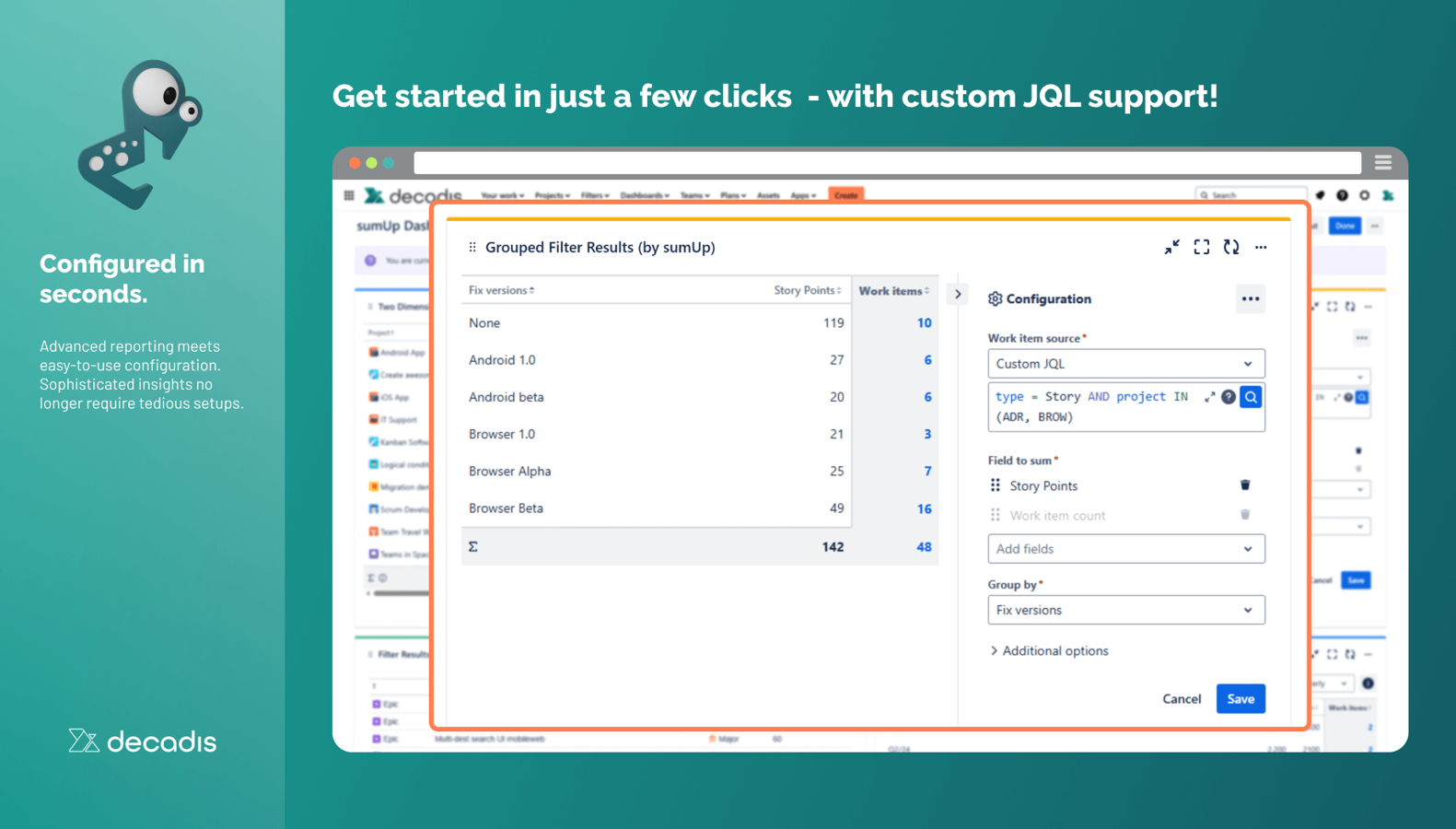
Task: Open the Filters menu in Jira navigation
Action: pos(595,195)
